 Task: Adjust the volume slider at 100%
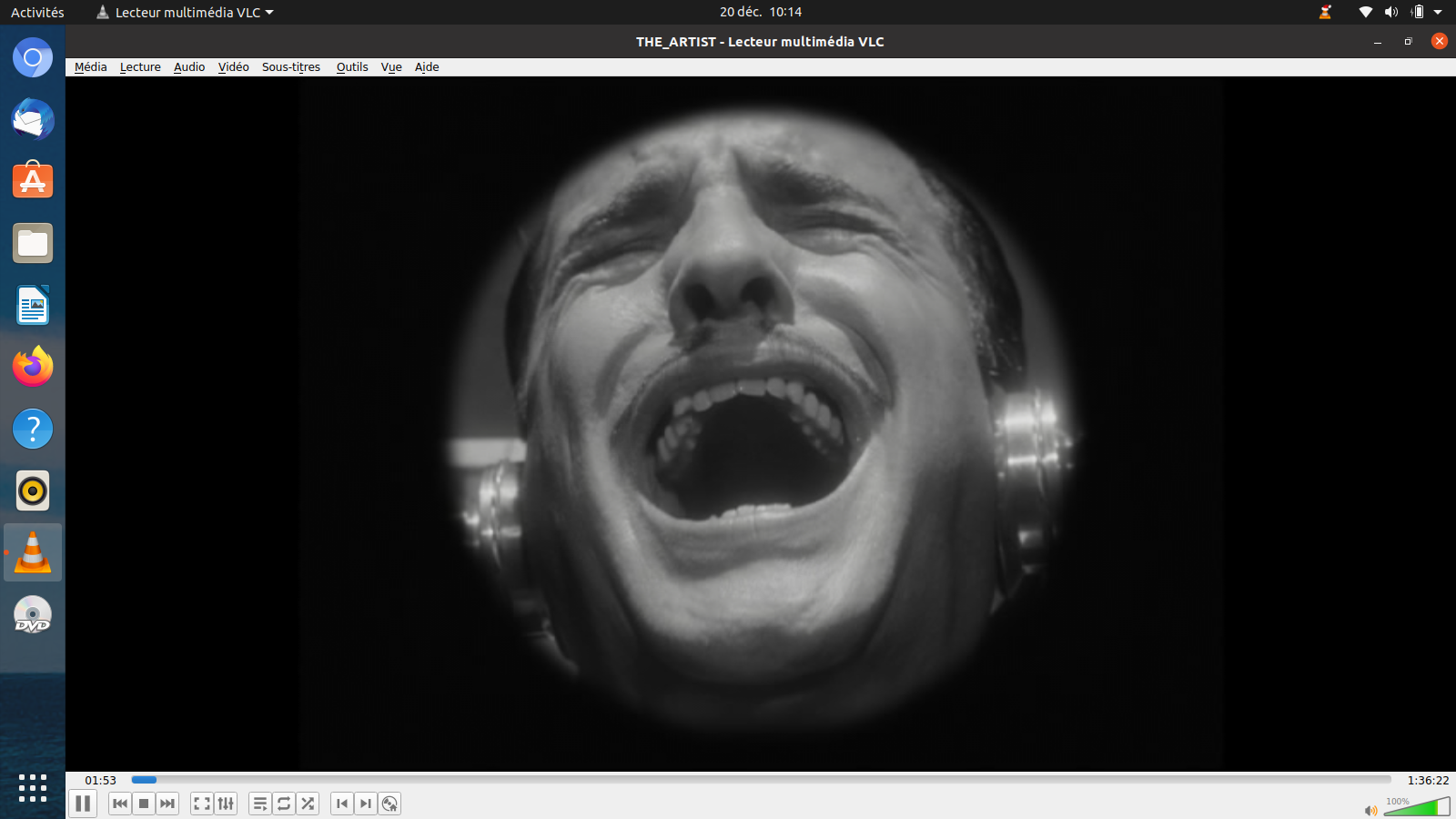pos(1417,806)
